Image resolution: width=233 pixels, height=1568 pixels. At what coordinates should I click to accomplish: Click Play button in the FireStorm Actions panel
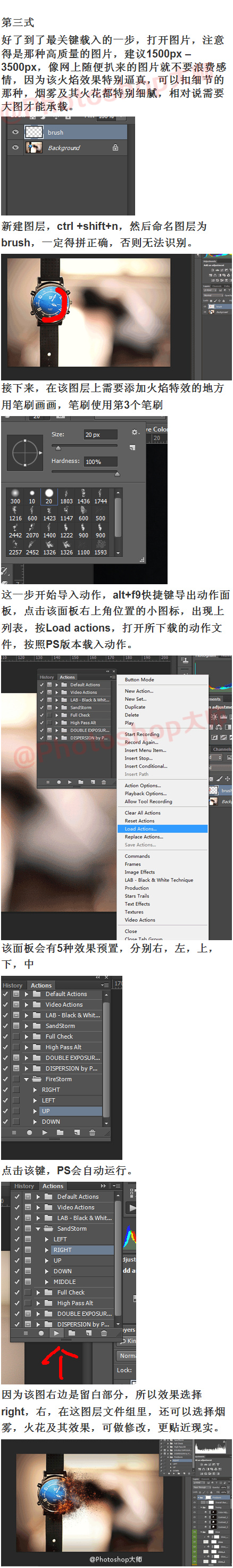(44, 1132)
